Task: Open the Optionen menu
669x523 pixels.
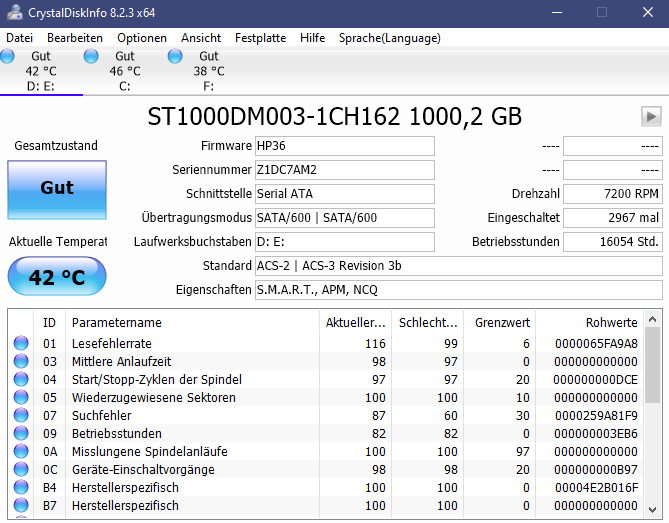Action: click(142, 38)
